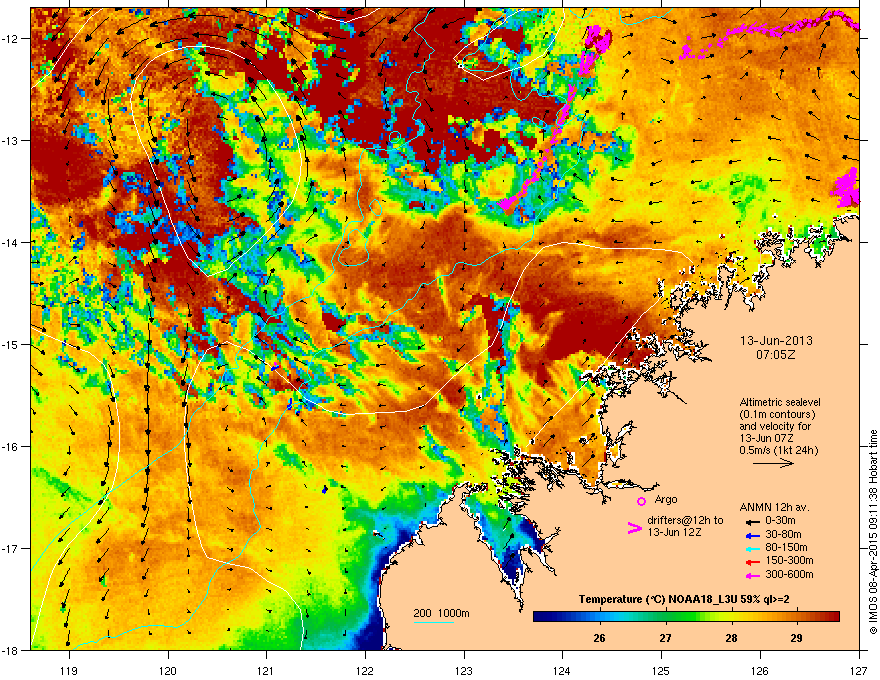This screenshot has width=880, height=680.
Task: Click the '(0.1m contours)' caption line
Action: click(x=777, y=415)
